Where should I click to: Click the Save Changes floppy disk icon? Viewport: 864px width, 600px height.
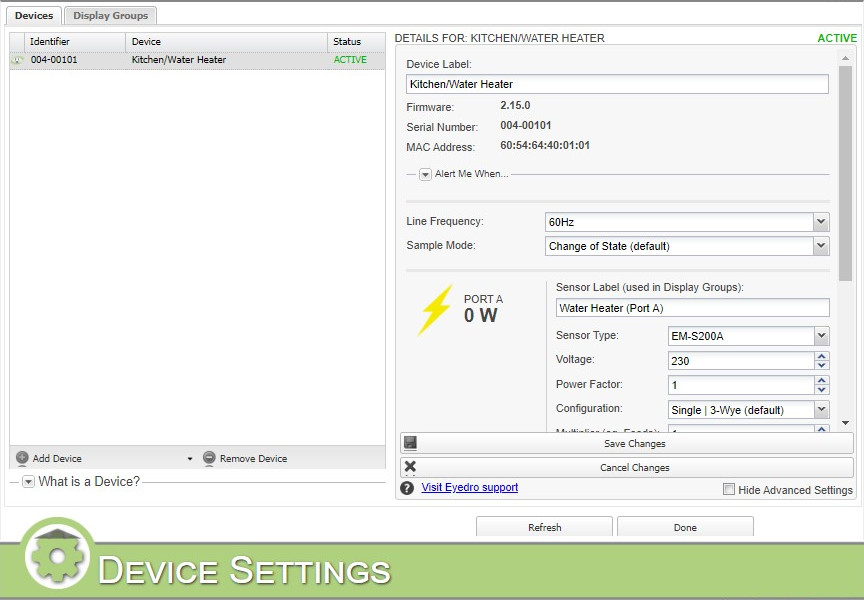(x=410, y=443)
